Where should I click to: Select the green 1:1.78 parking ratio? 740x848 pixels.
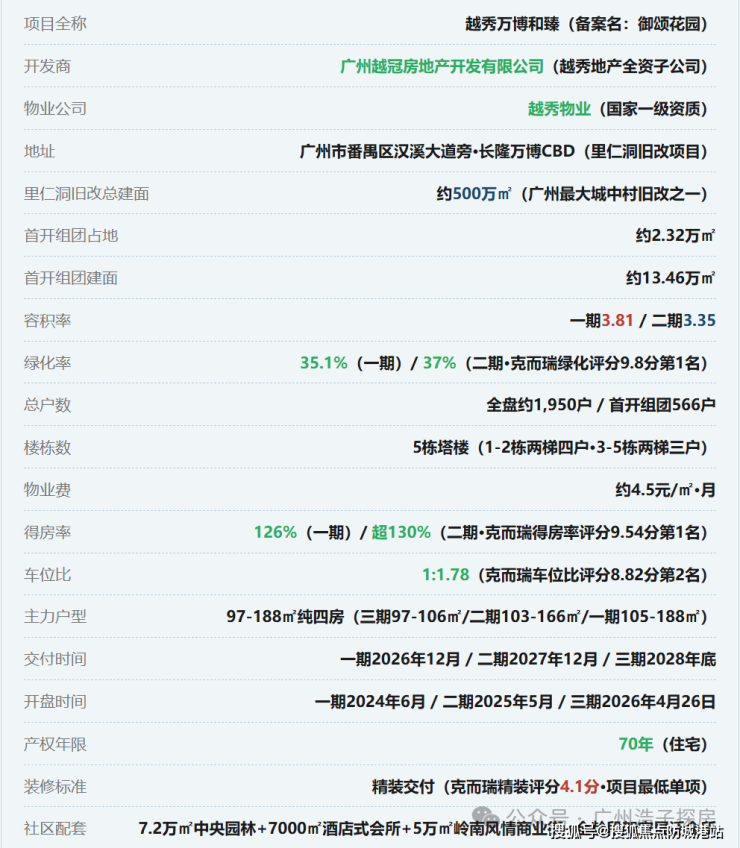(x=446, y=574)
